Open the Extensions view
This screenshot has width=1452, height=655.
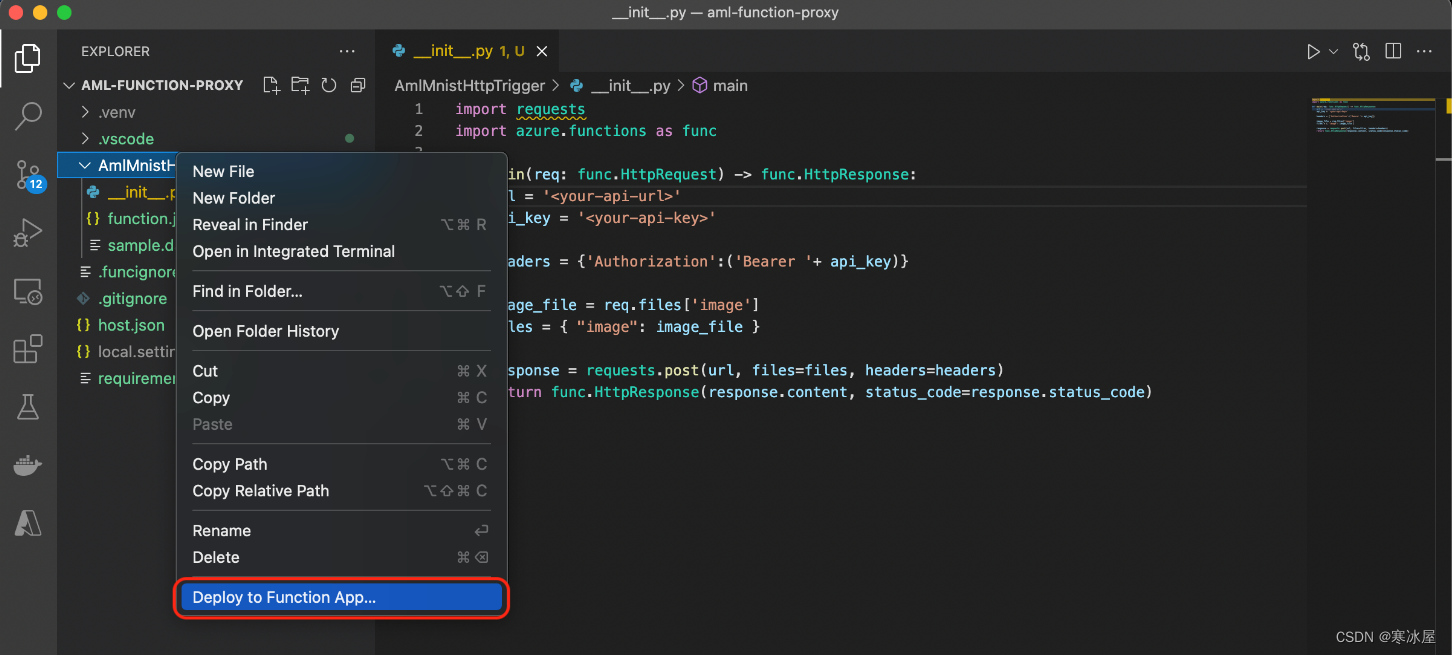(28, 349)
